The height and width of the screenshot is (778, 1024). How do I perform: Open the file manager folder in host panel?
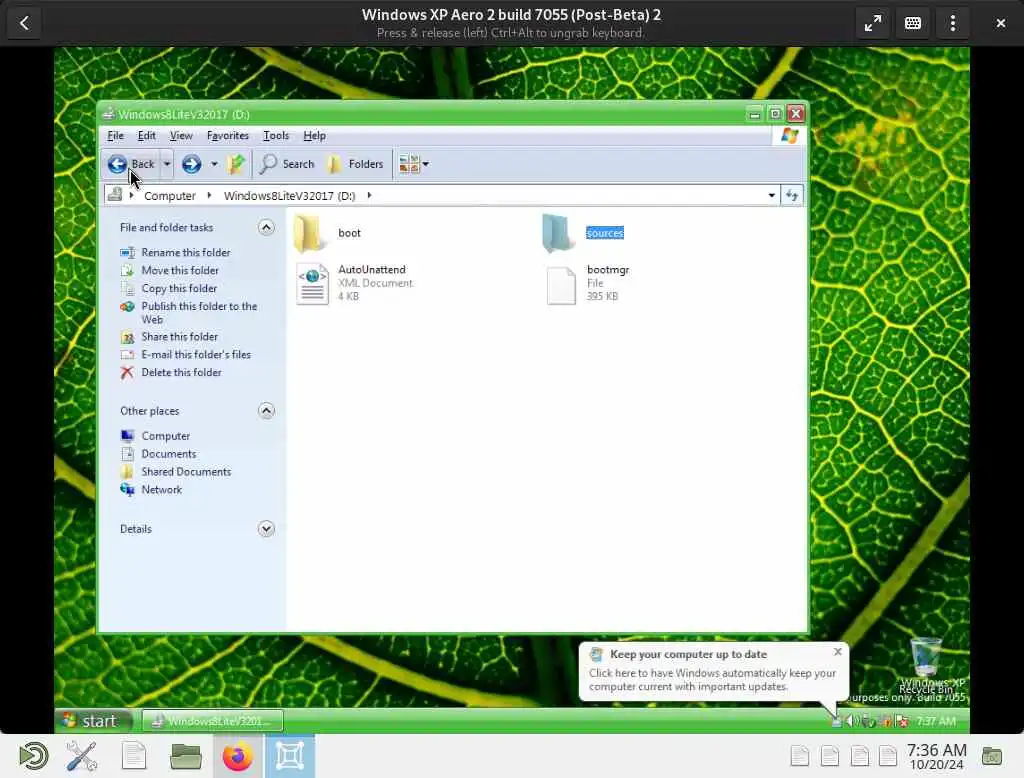(x=185, y=756)
